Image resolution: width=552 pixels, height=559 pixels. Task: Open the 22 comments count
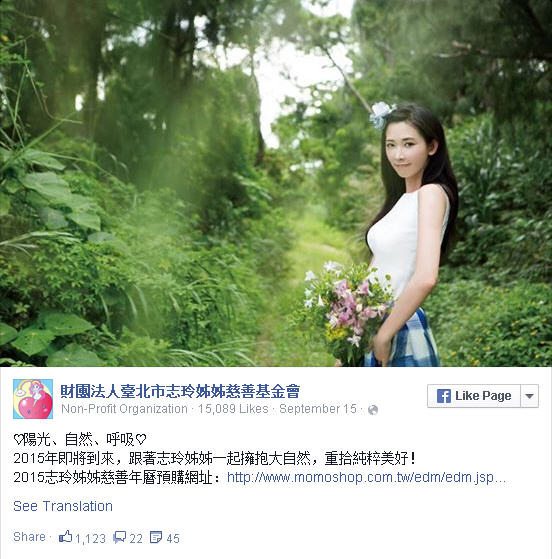pos(136,538)
